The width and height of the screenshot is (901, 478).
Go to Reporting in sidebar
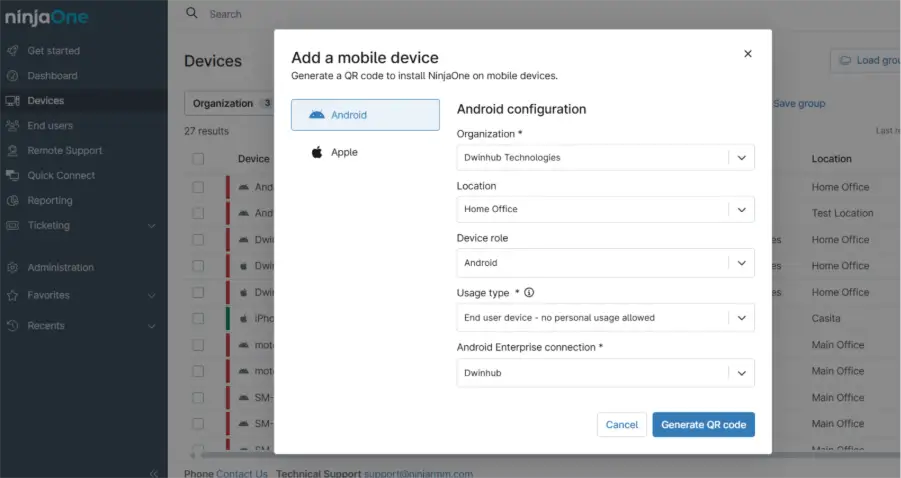pos(50,201)
